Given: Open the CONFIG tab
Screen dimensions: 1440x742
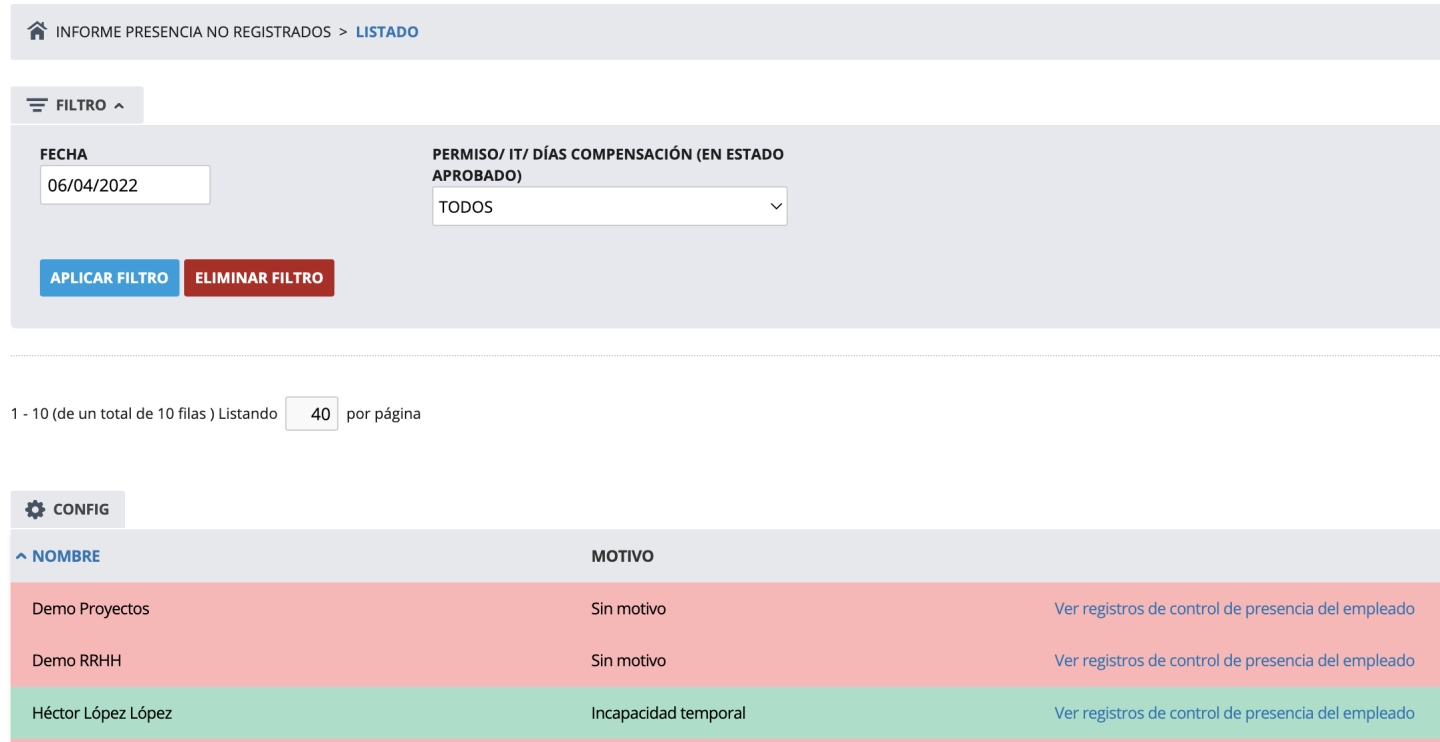Looking at the screenshot, I should (68, 509).
